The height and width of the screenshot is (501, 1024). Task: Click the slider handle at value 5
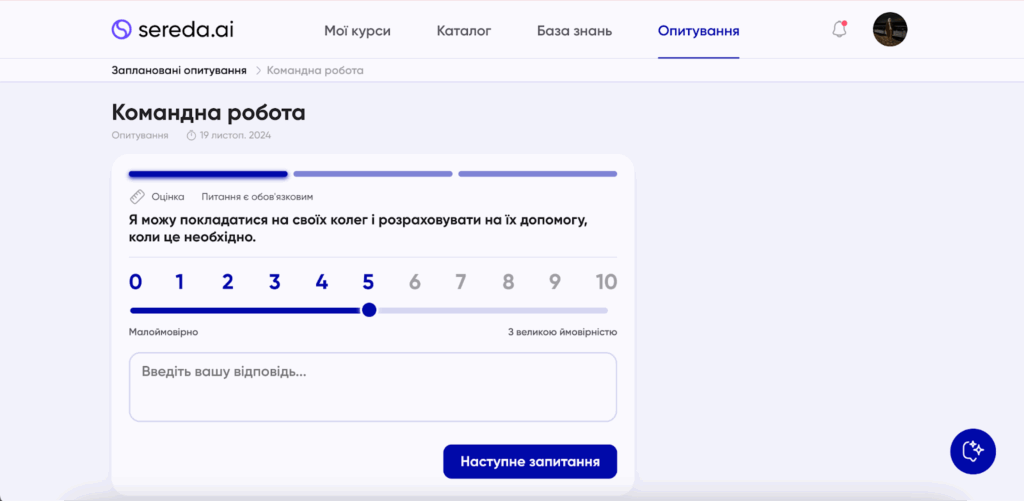[x=369, y=310]
